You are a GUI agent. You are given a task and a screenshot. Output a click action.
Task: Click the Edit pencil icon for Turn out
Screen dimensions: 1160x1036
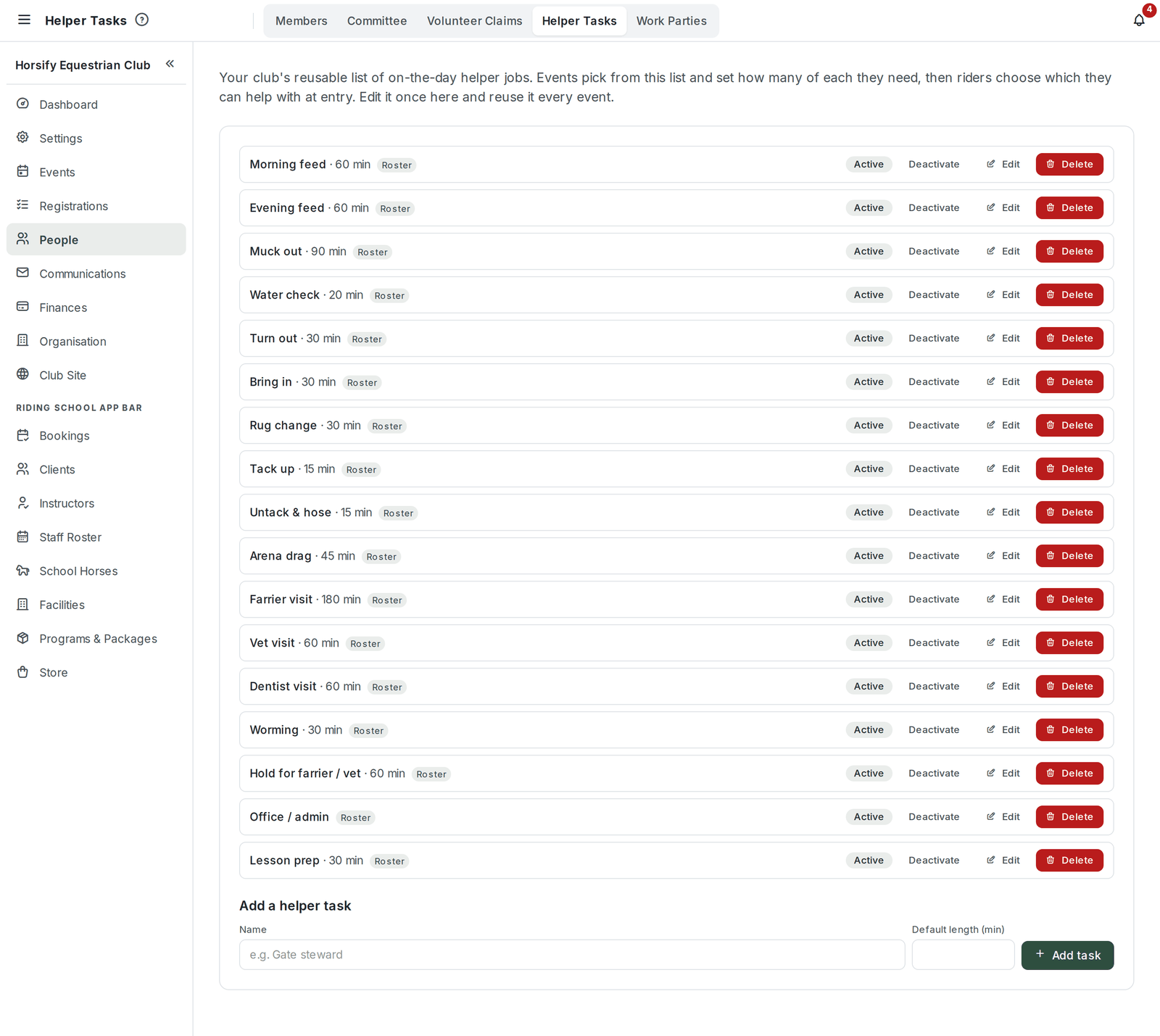tap(991, 339)
